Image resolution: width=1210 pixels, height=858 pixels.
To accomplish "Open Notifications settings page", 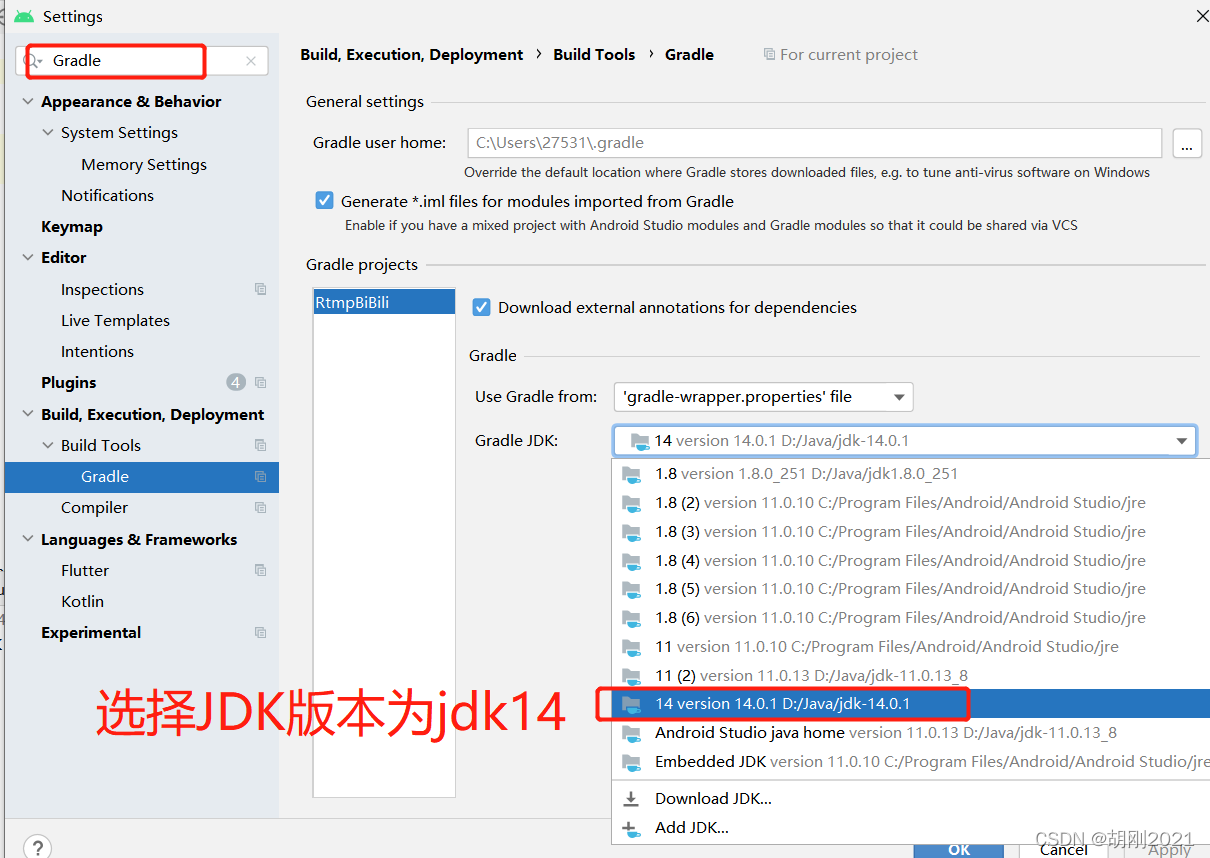I will click(x=107, y=195).
